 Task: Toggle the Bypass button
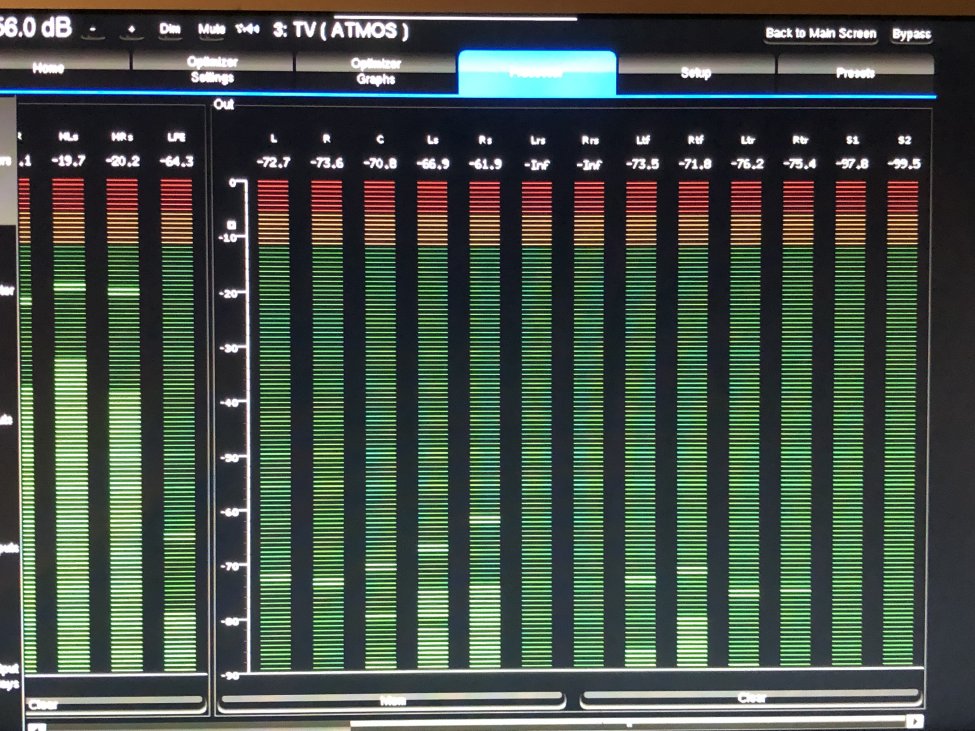pos(911,34)
